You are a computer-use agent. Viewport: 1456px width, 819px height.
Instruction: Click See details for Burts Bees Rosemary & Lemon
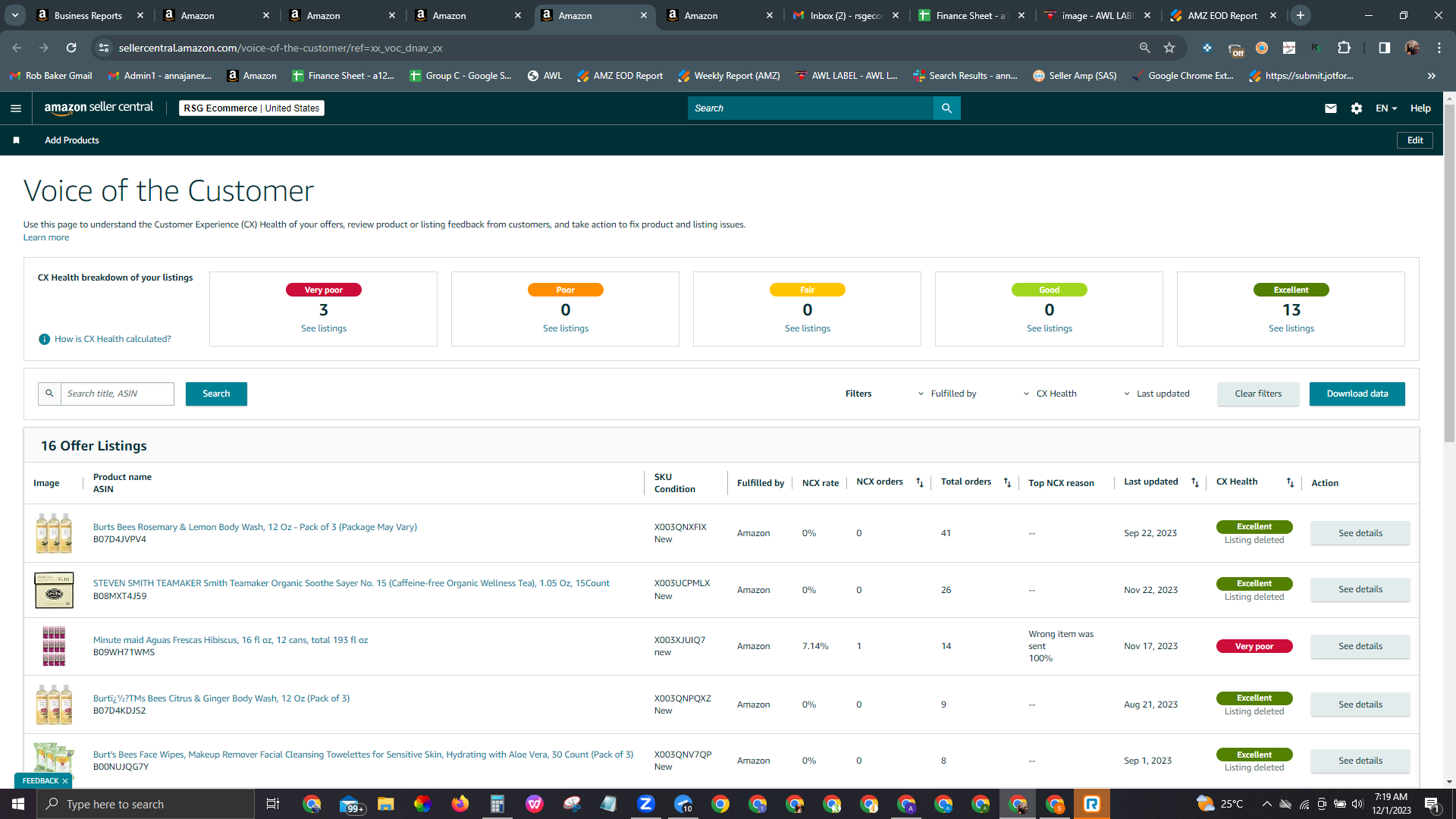coord(1360,533)
